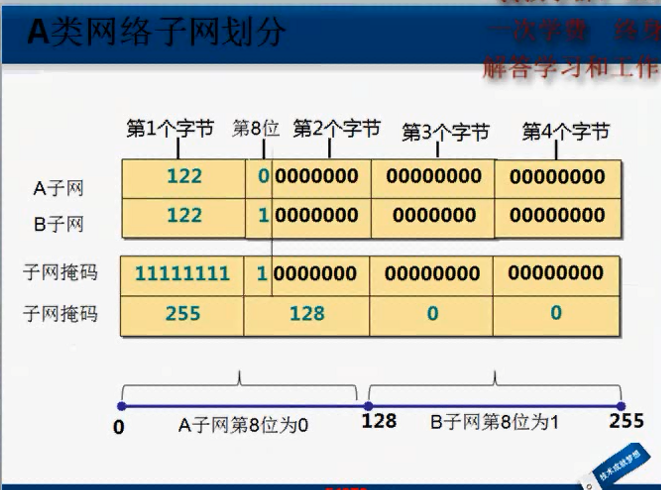Click the B子网 row label
The height and width of the screenshot is (490, 661).
(59, 225)
